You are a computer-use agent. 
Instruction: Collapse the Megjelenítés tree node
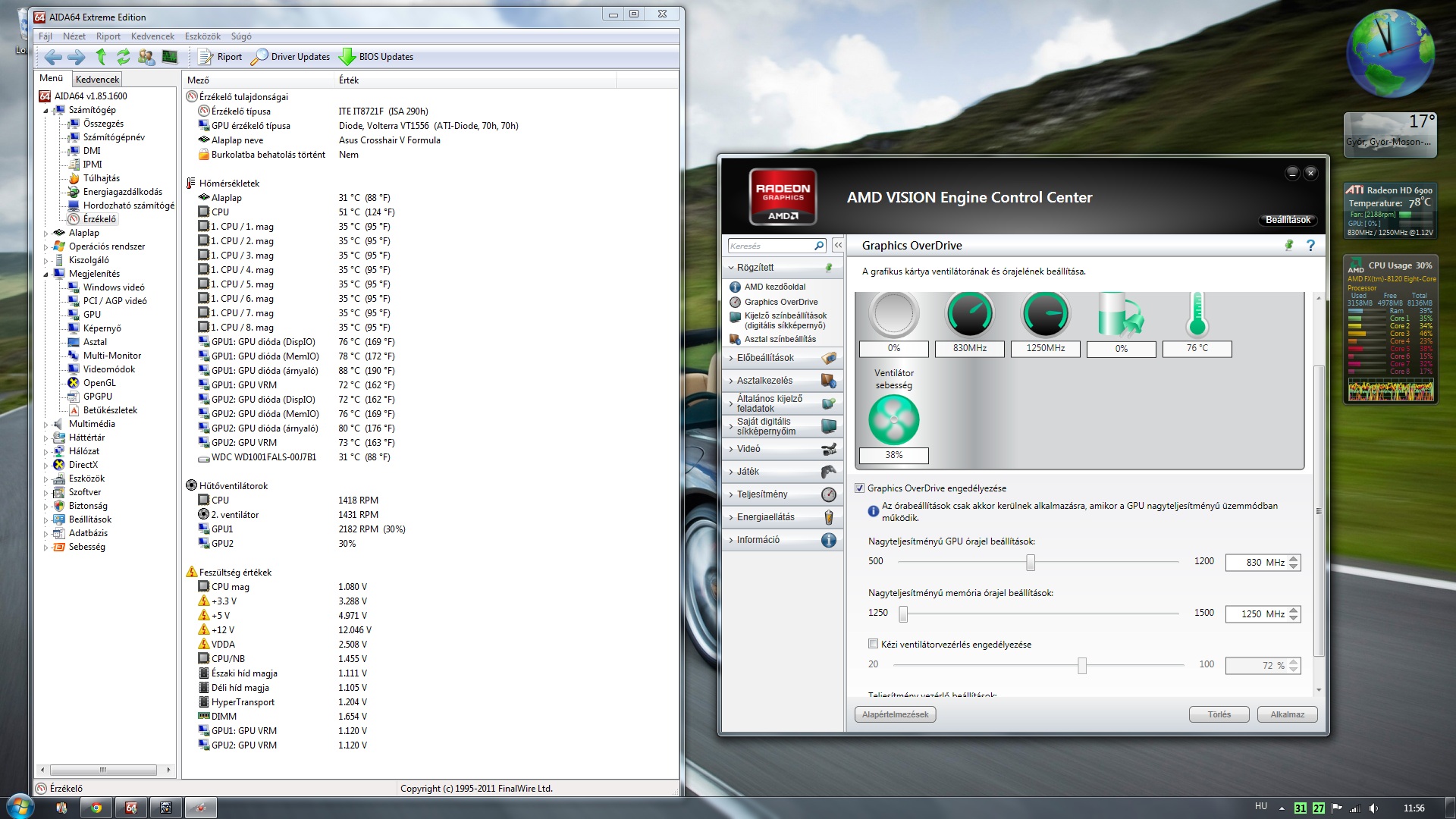[x=45, y=275]
